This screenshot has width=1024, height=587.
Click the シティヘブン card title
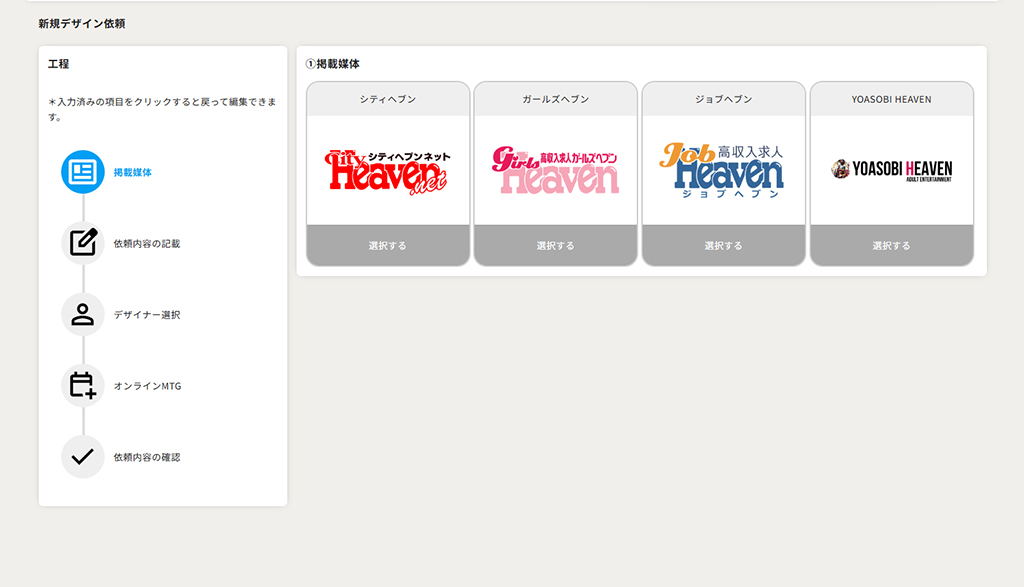click(388, 99)
